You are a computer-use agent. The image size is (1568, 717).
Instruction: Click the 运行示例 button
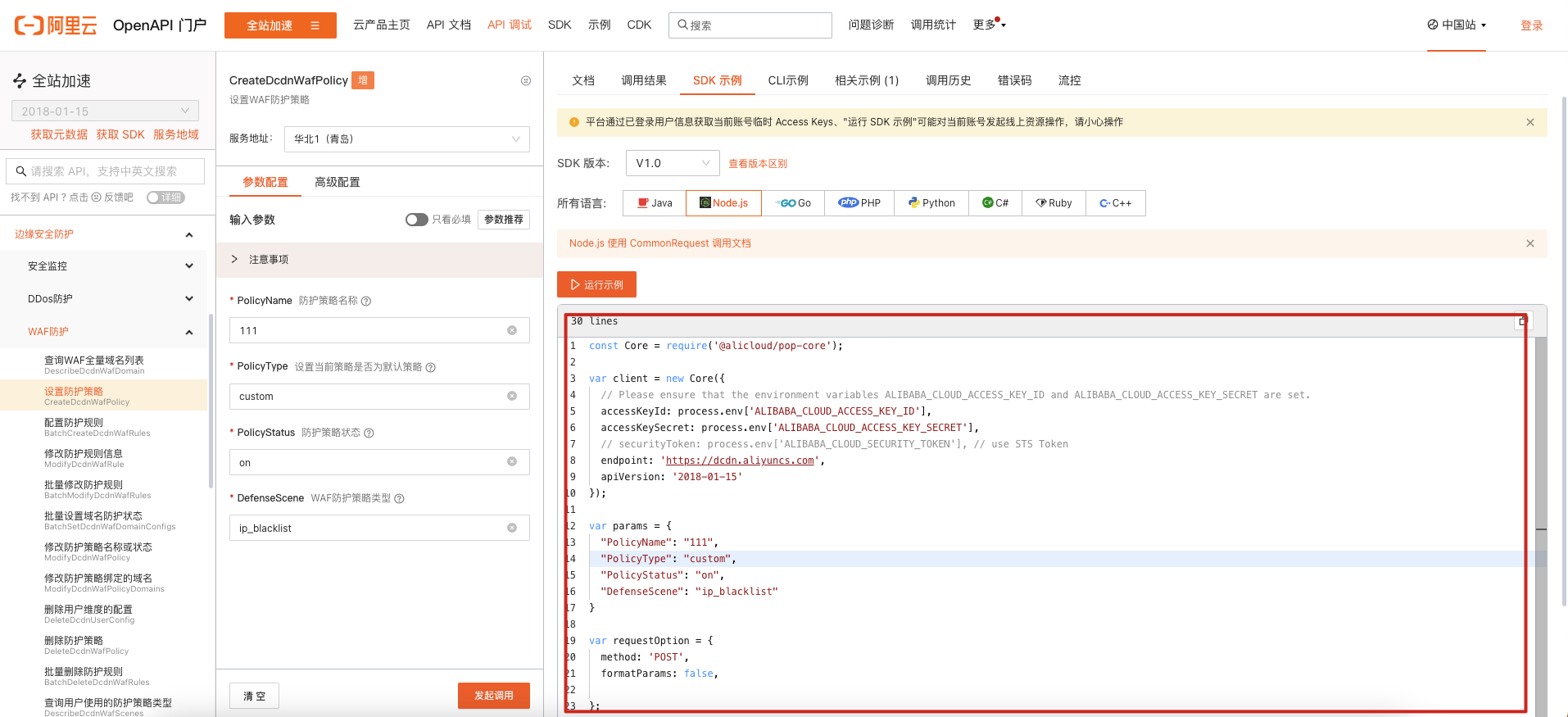[x=596, y=284]
